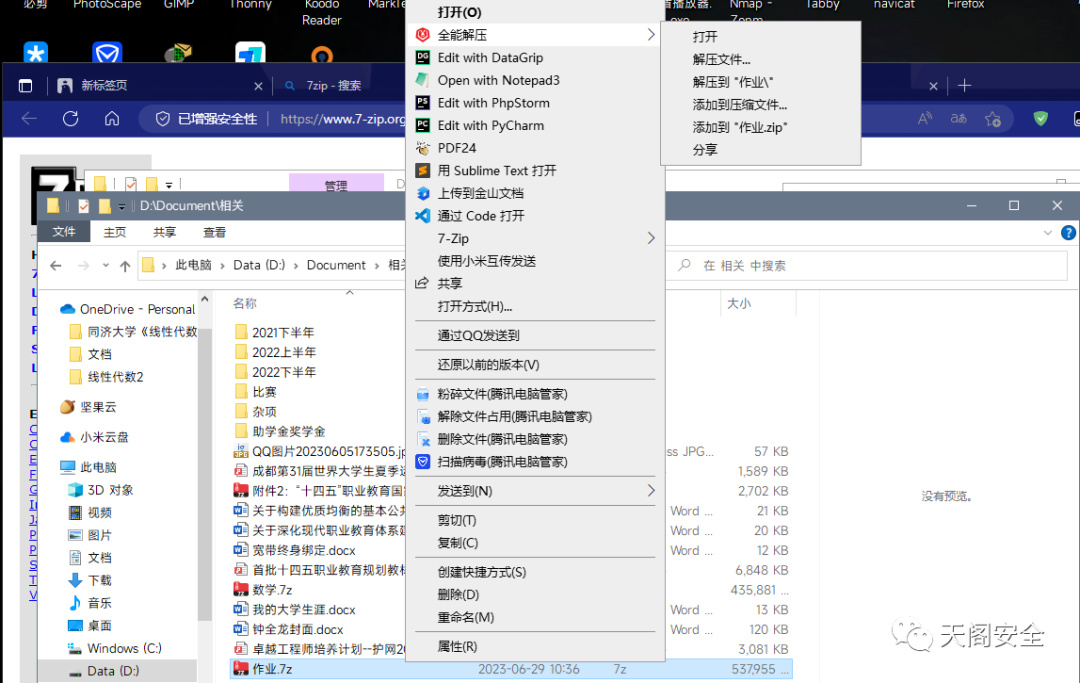Click the PhpStorm icon in context menu
The image size is (1080, 683).
[423, 103]
